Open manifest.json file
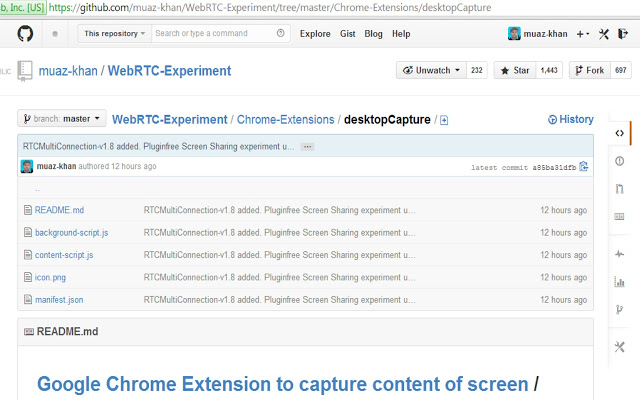 click(x=59, y=300)
